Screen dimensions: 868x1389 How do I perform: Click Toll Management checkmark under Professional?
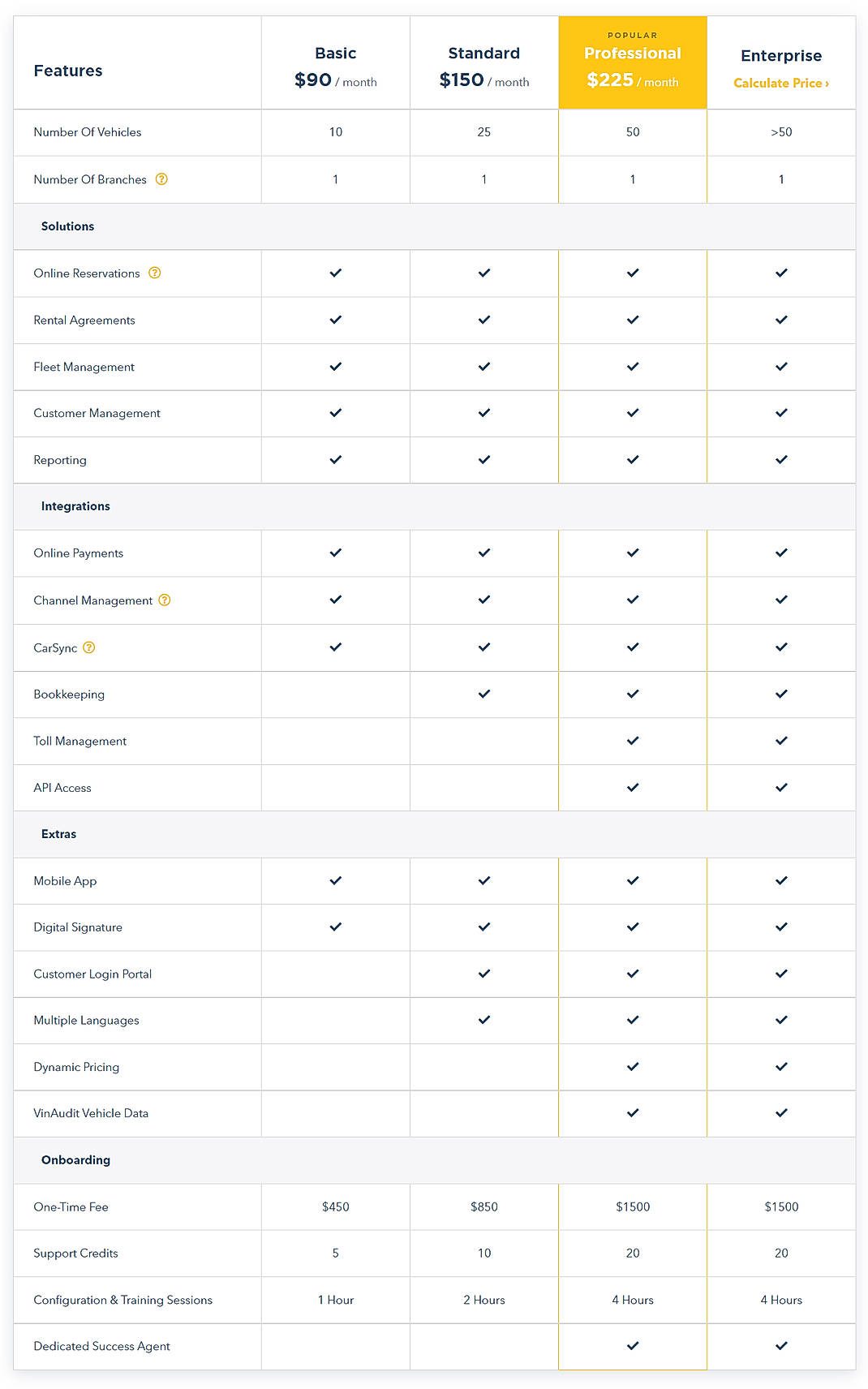632,741
